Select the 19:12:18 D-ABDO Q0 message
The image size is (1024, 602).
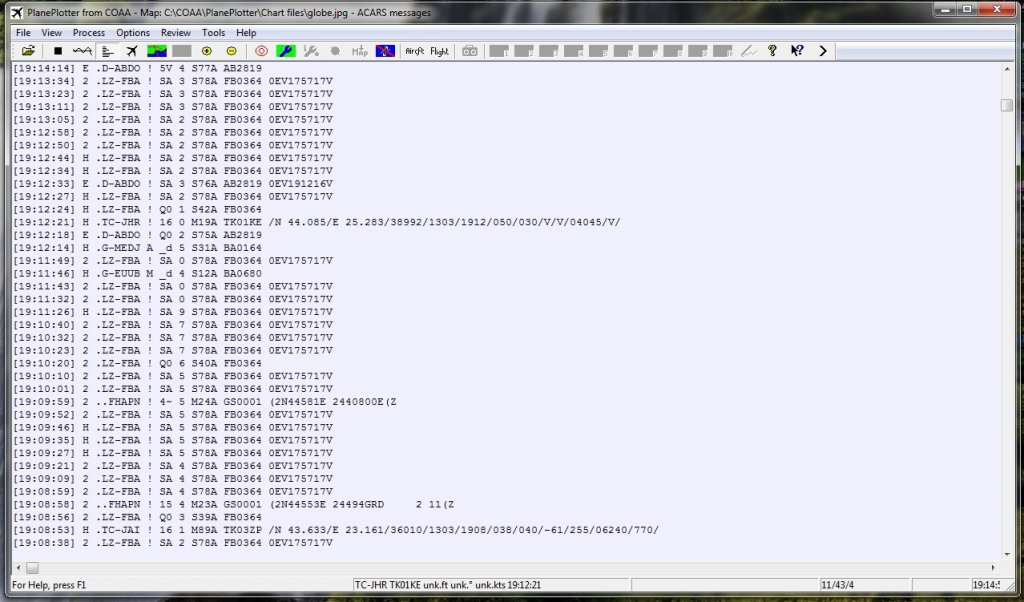tap(137, 235)
